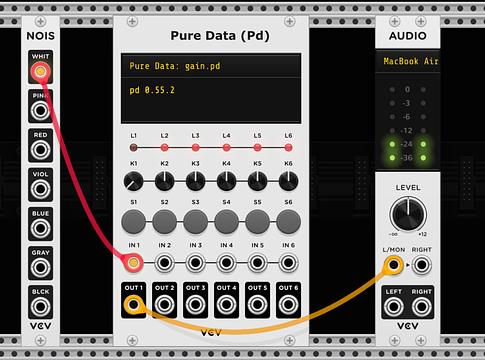Toggle the S1 switch button
This screenshot has height=360, width=485.
133,222
